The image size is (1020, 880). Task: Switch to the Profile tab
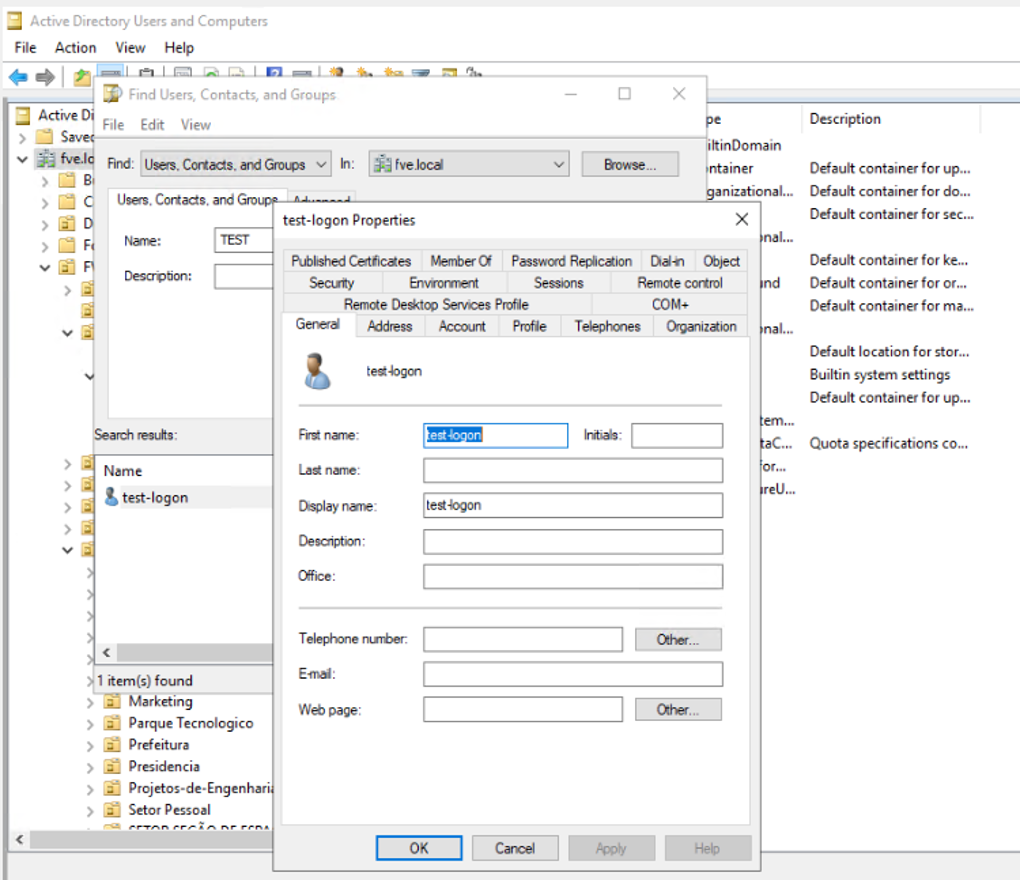(529, 326)
